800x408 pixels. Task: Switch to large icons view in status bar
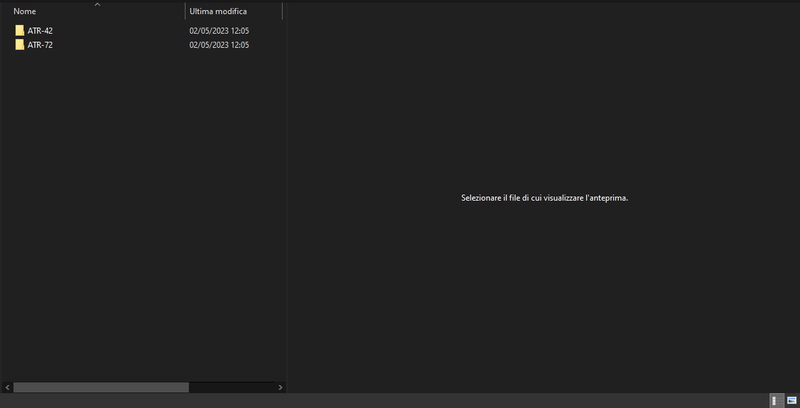click(x=791, y=400)
